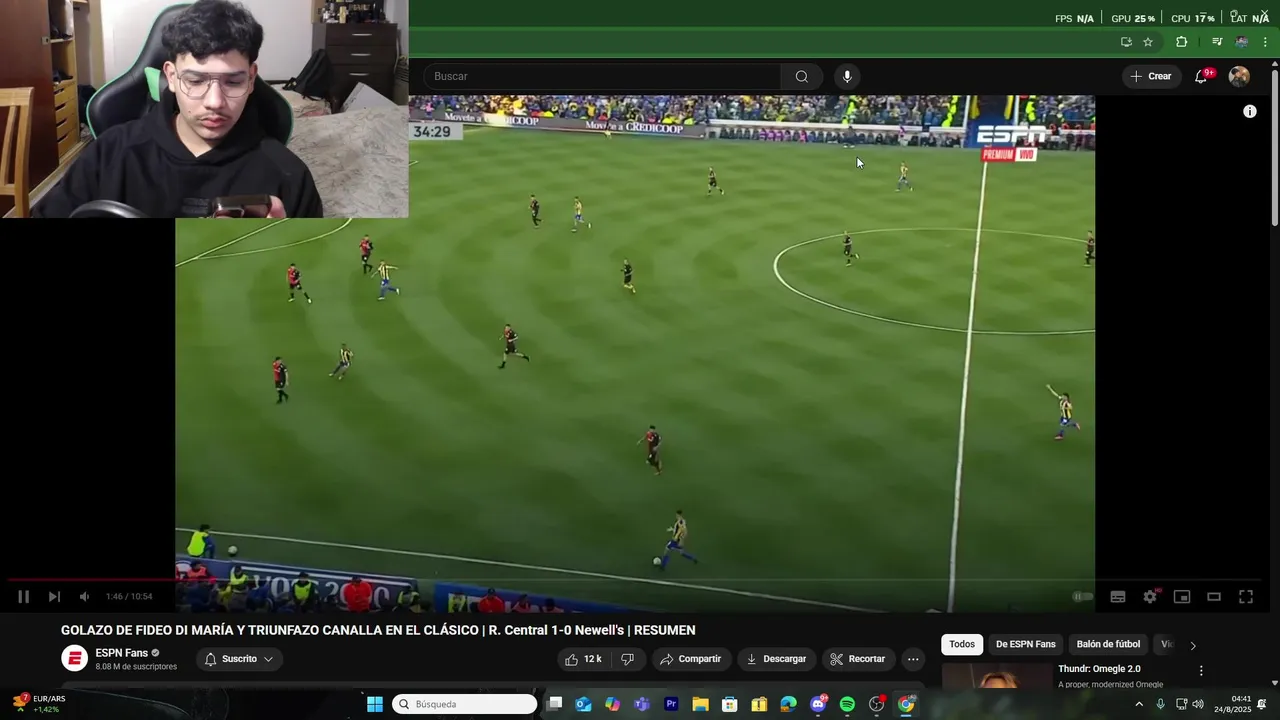Screen dimensions: 1280x720
Task: Open Copilot from the taskbar
Action: coord(613,704)
